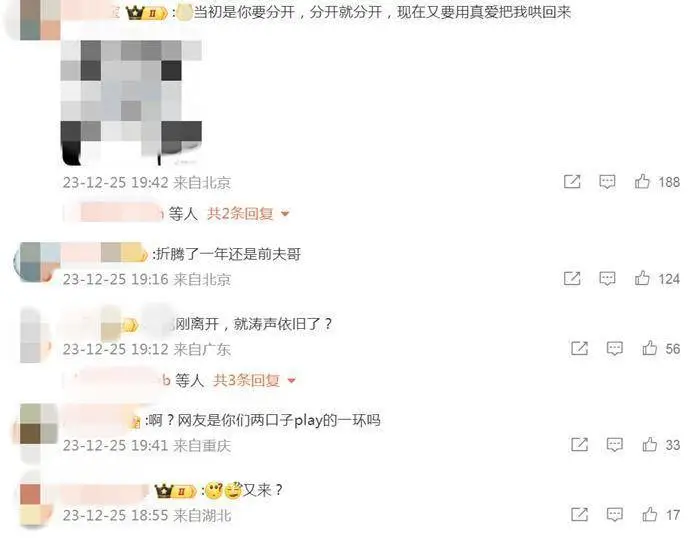700x538 pixels.
Task: Open avatar of 折腾了一年 commenter
Action: 37,262
